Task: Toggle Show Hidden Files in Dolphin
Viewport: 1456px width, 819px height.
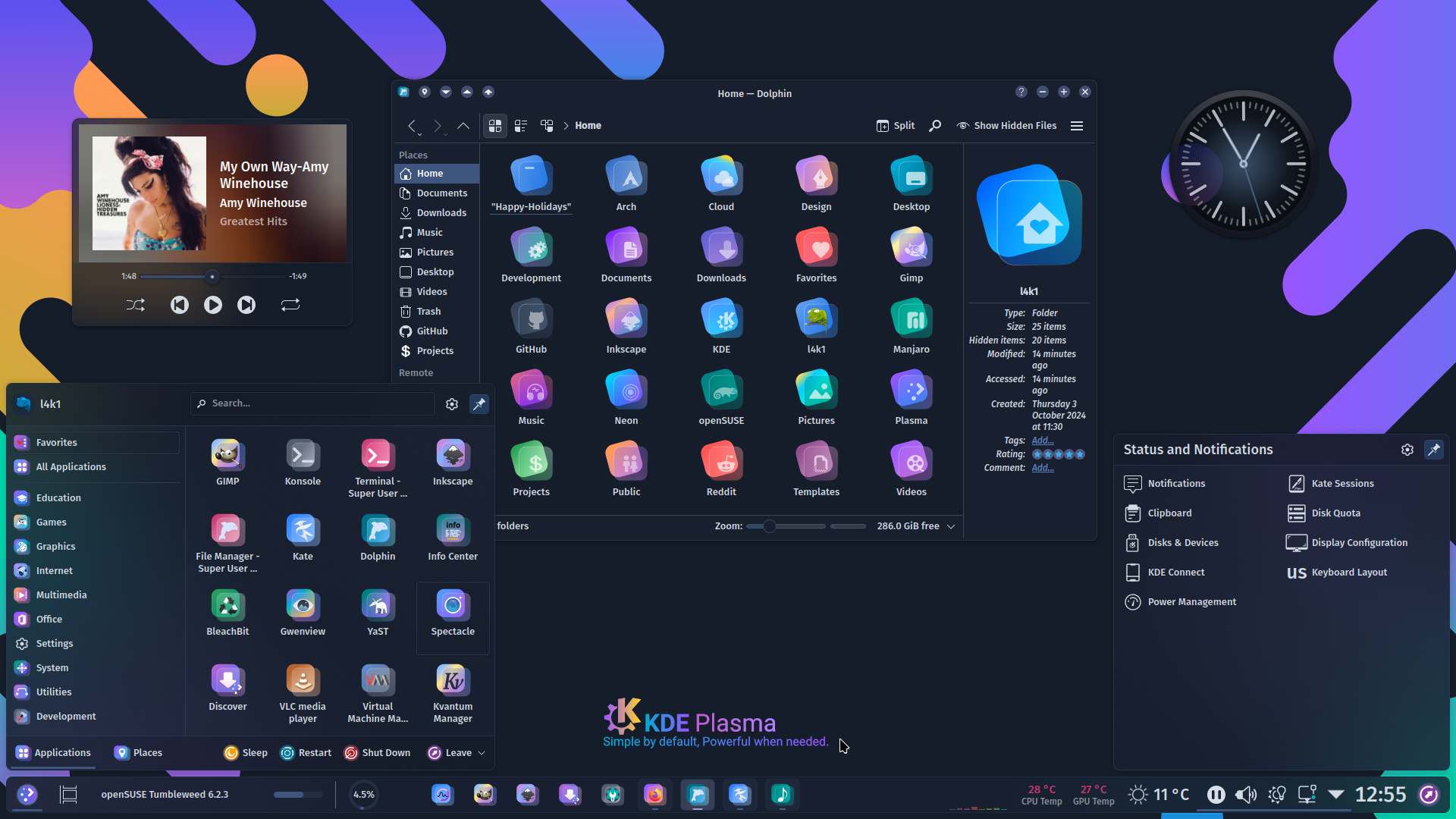Action: click(1006, 126)
